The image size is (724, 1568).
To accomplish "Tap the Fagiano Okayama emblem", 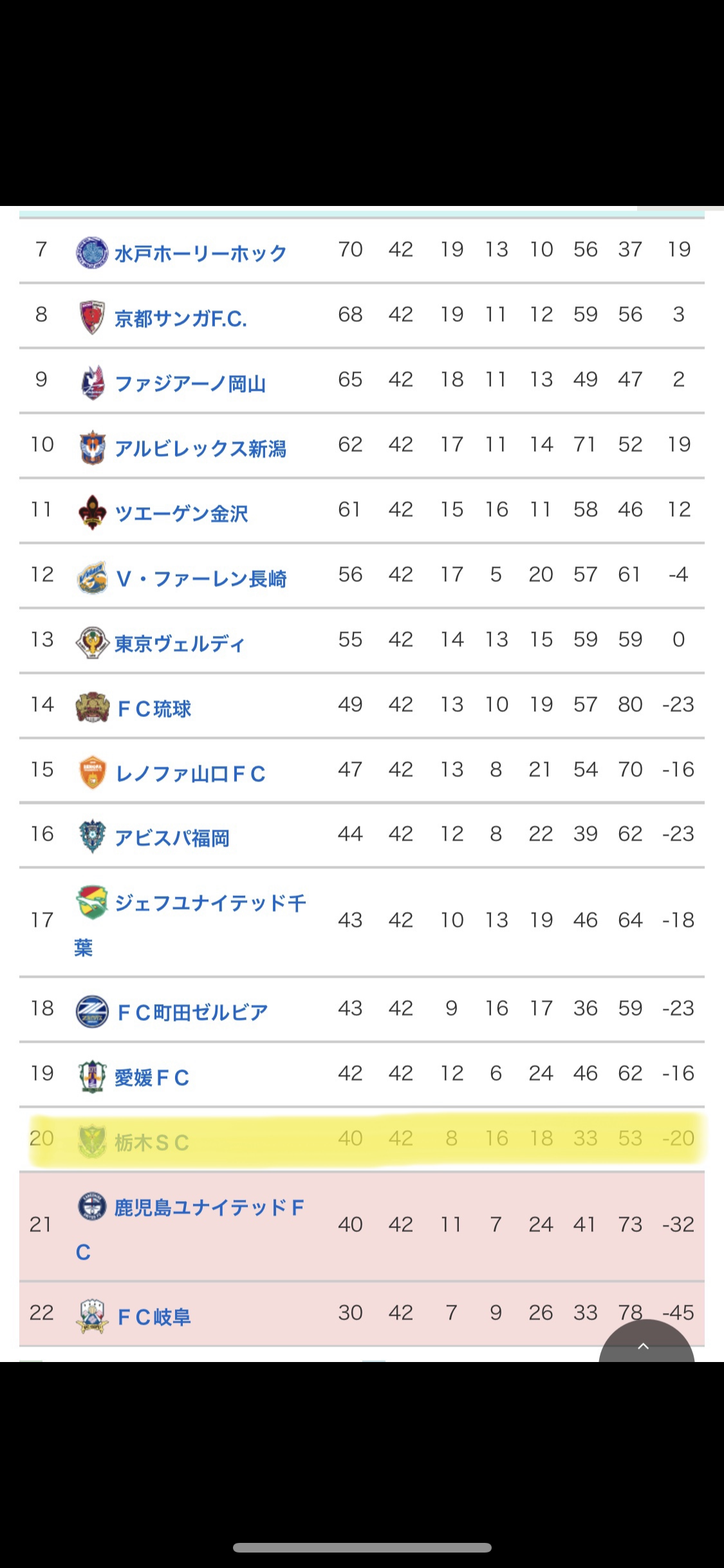I will 92,382.
